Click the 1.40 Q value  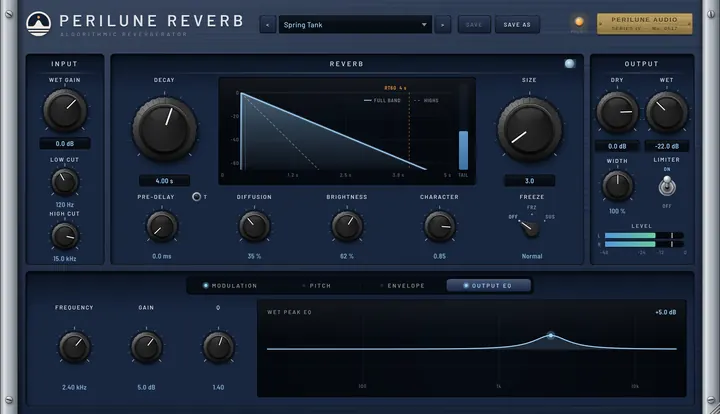tap(218, 387)
